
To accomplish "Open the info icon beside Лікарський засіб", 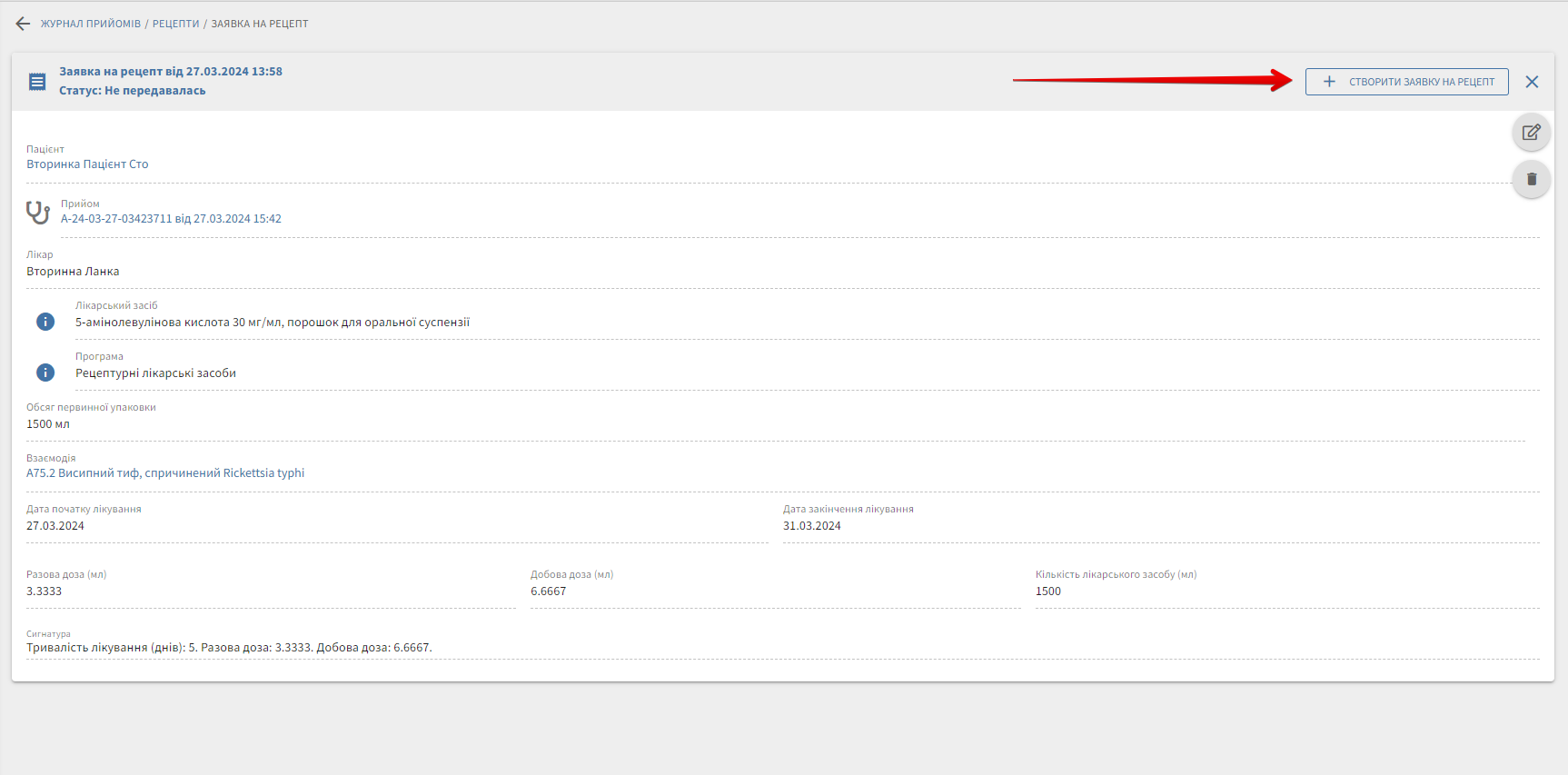I will [45, 322].
